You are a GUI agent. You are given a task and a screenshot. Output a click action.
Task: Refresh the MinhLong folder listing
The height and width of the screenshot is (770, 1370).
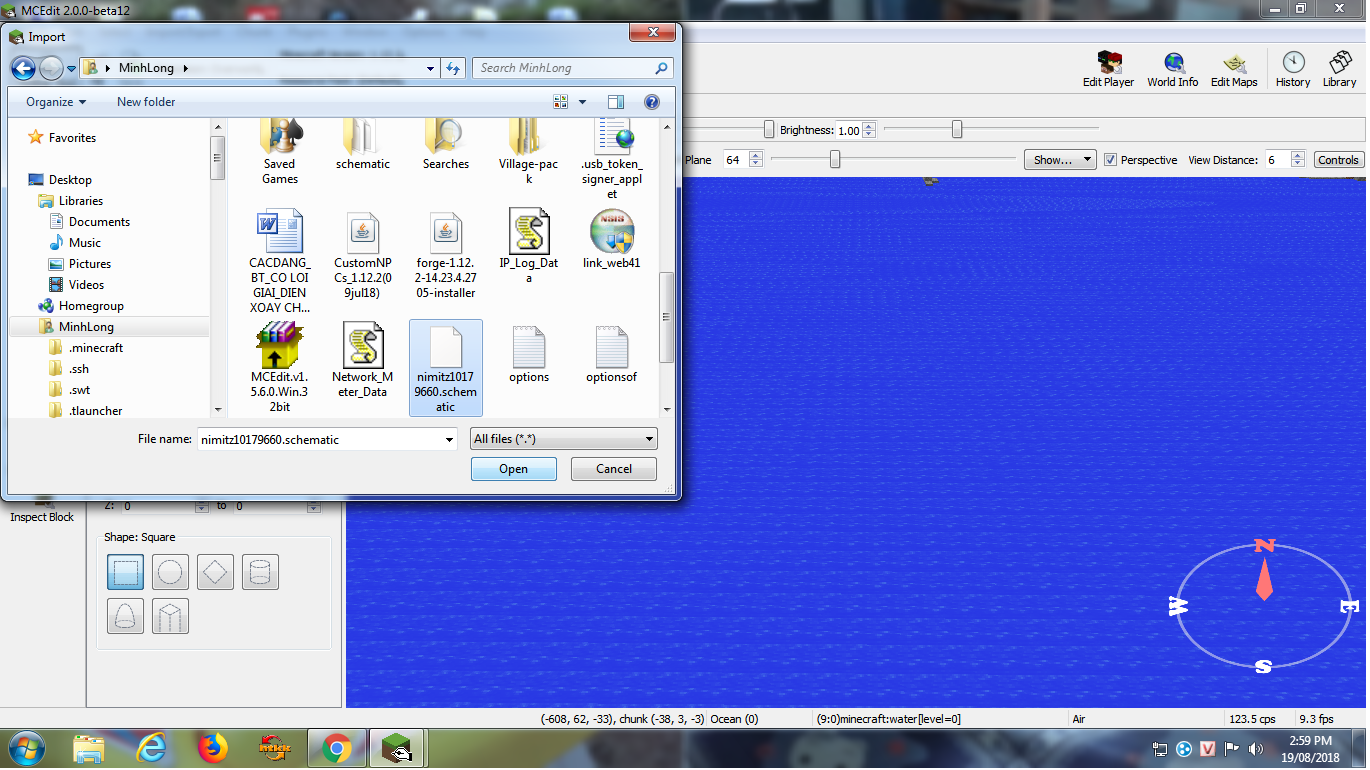coord(454,68)
